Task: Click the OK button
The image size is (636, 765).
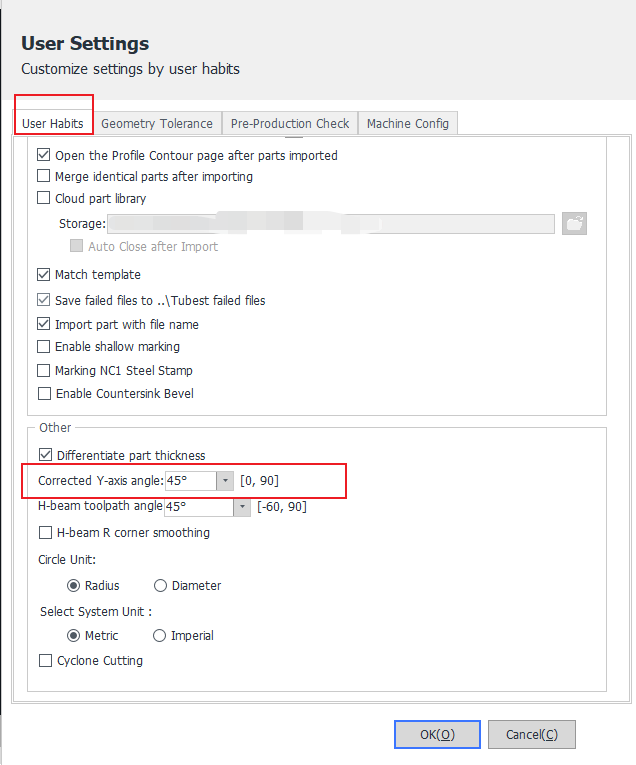Action: point(437,734)
